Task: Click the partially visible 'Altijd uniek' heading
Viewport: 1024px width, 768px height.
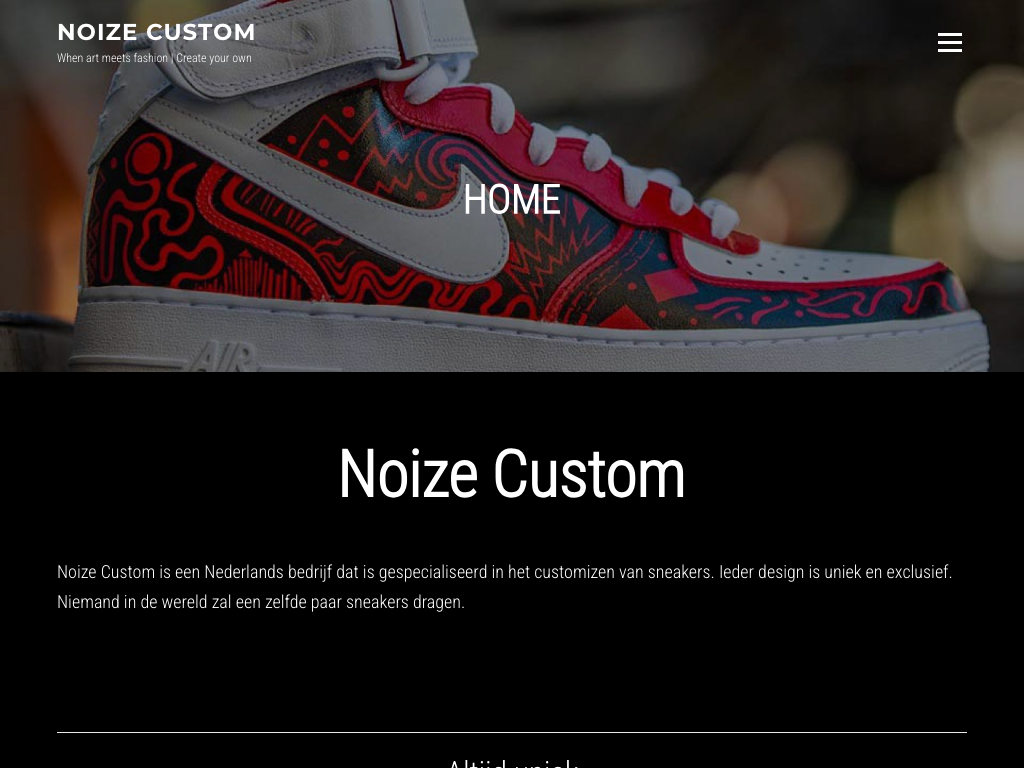Action: [512, 763]
